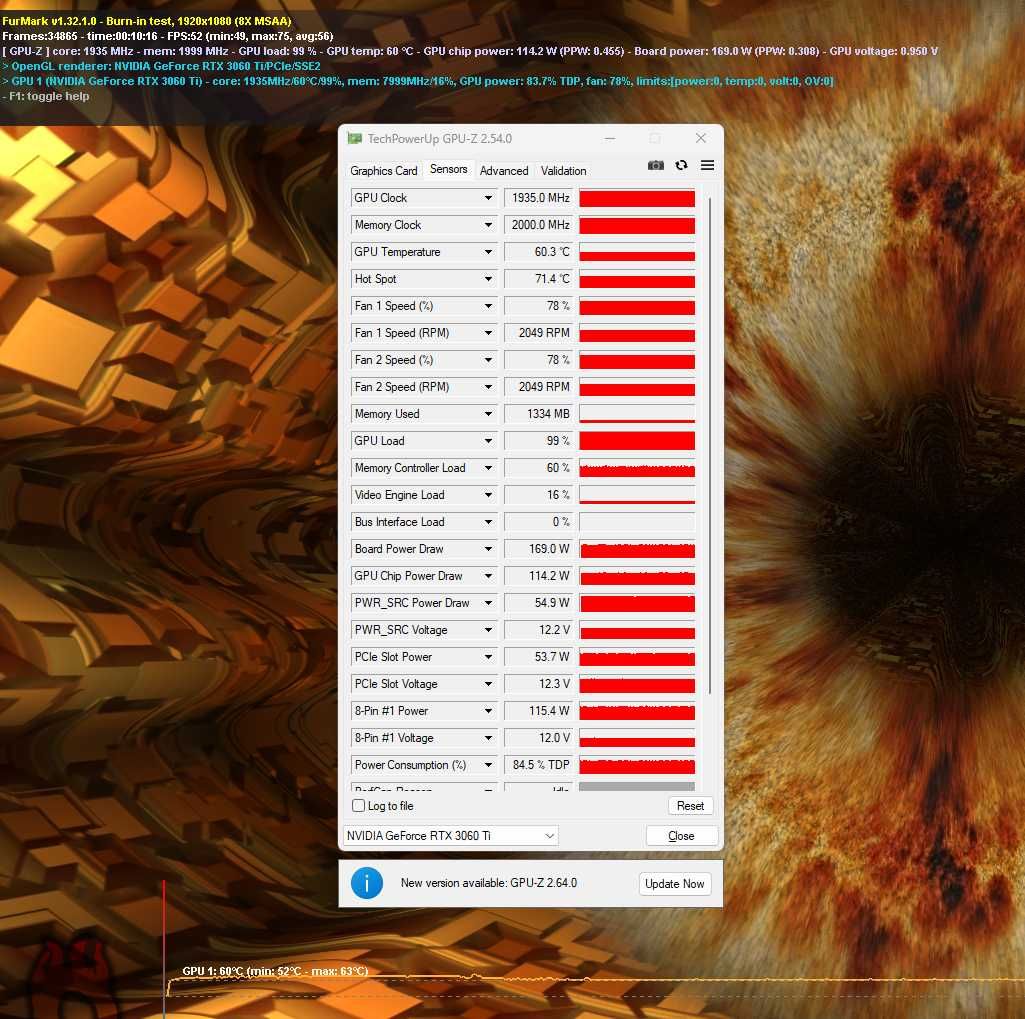Click the 84.5 % TDP value

tap(539, 765)
